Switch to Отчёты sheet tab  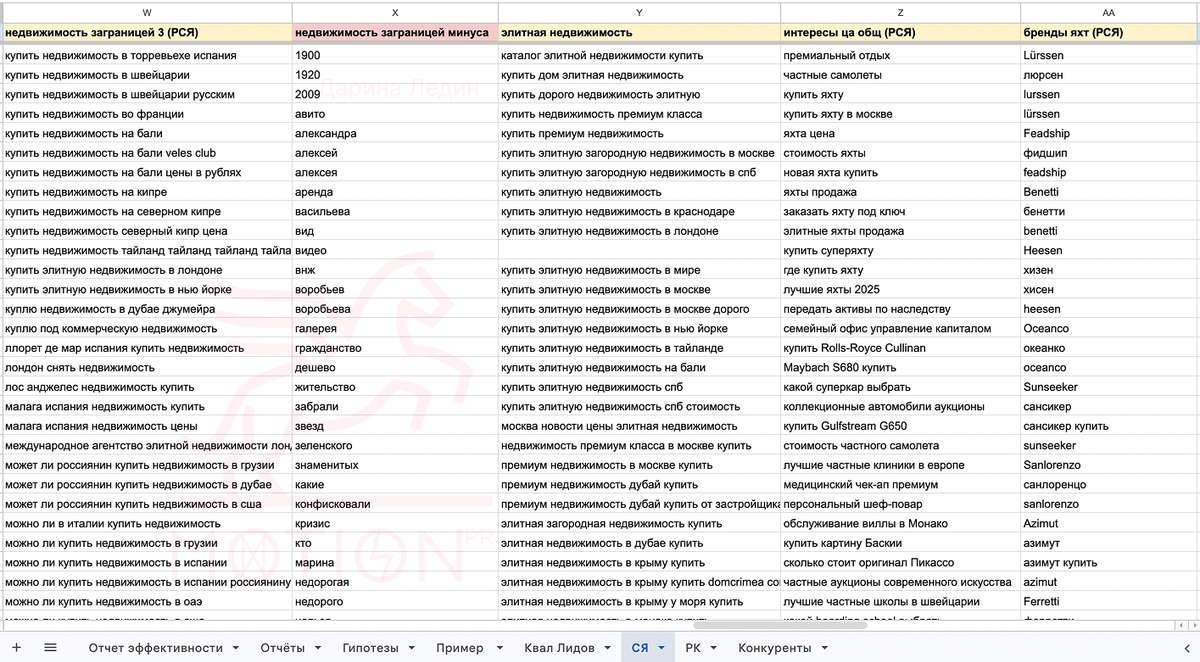[x=281, y=648]
